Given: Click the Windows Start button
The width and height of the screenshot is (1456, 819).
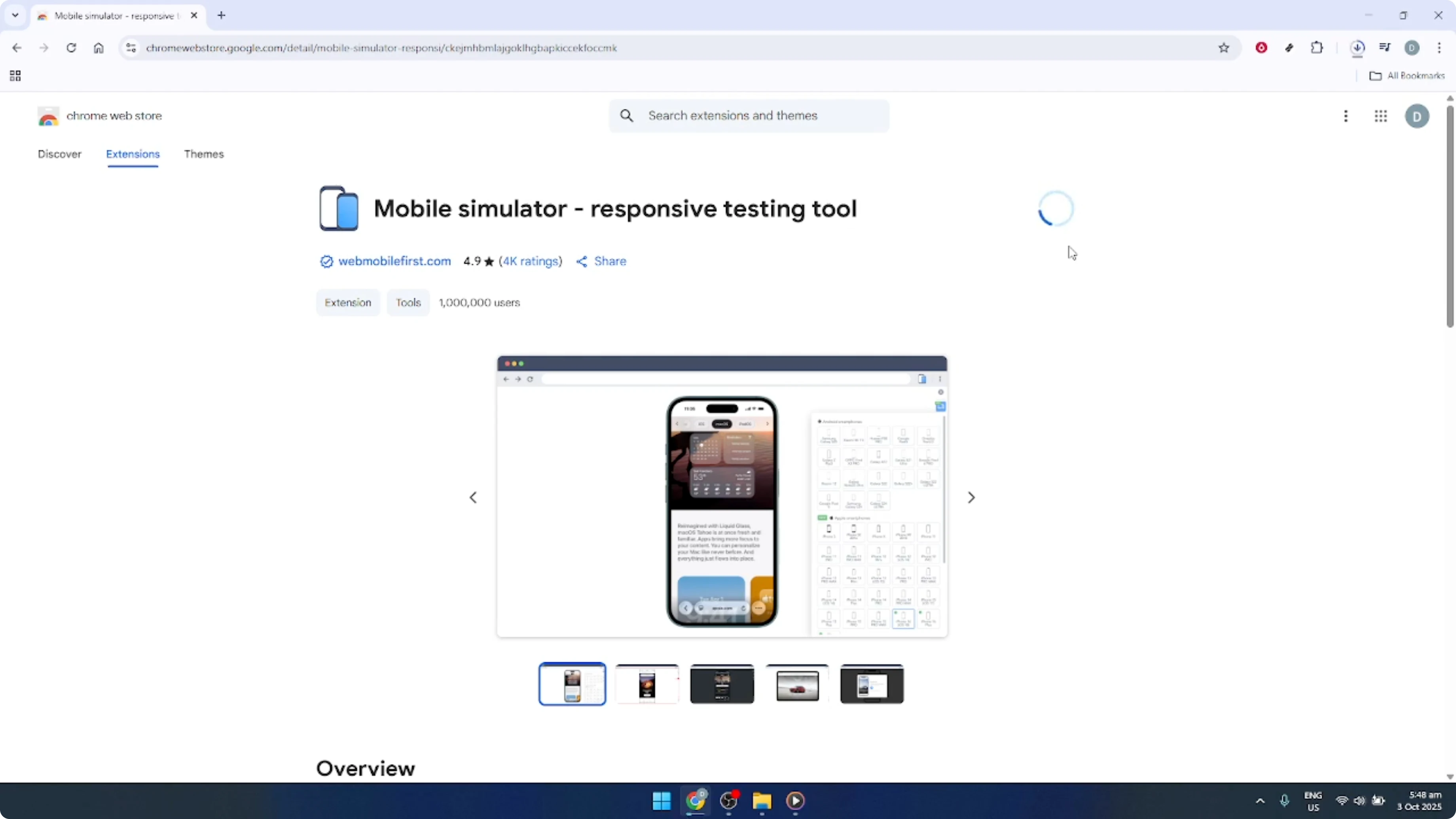Looking at the screenshot, I should pos(661,801).
